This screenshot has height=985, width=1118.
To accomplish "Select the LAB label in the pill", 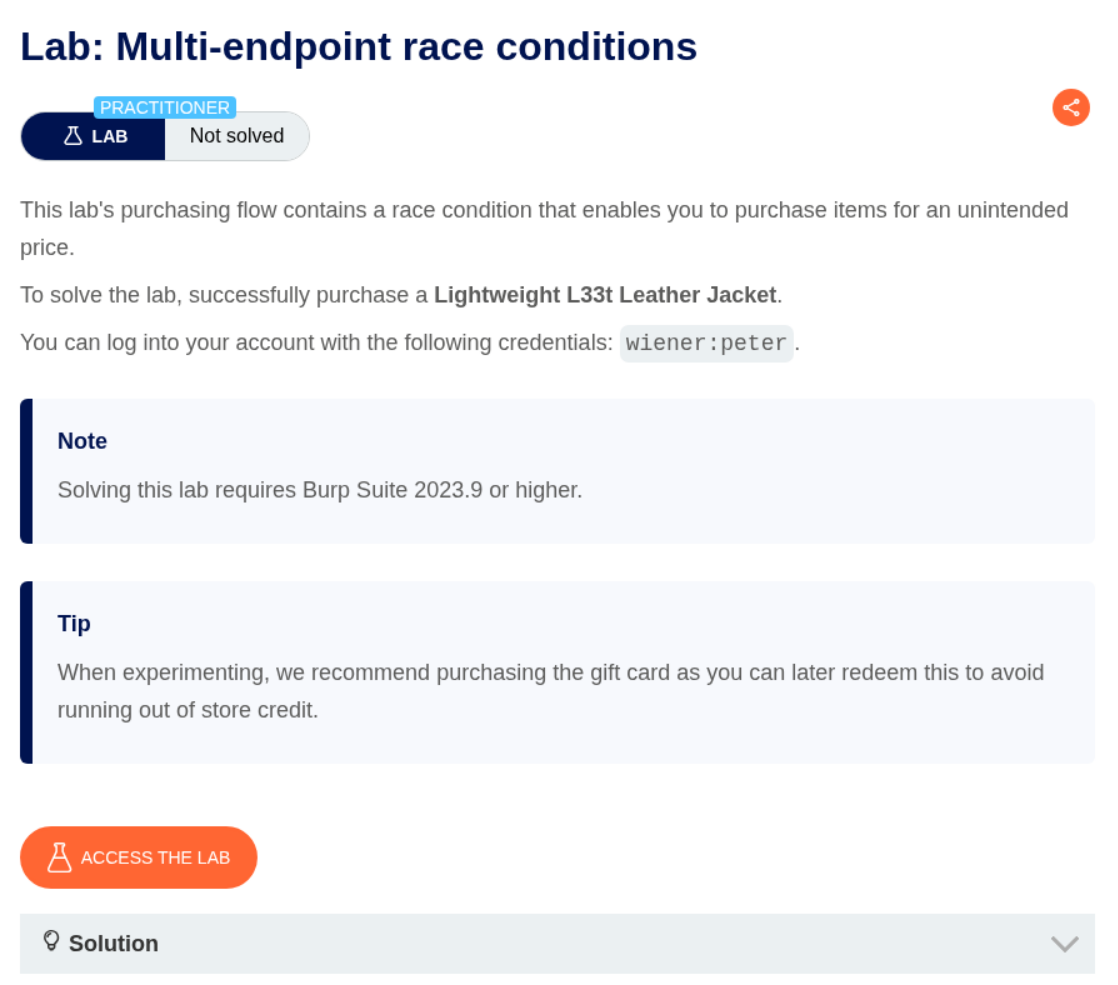I will tap(110, 136).
